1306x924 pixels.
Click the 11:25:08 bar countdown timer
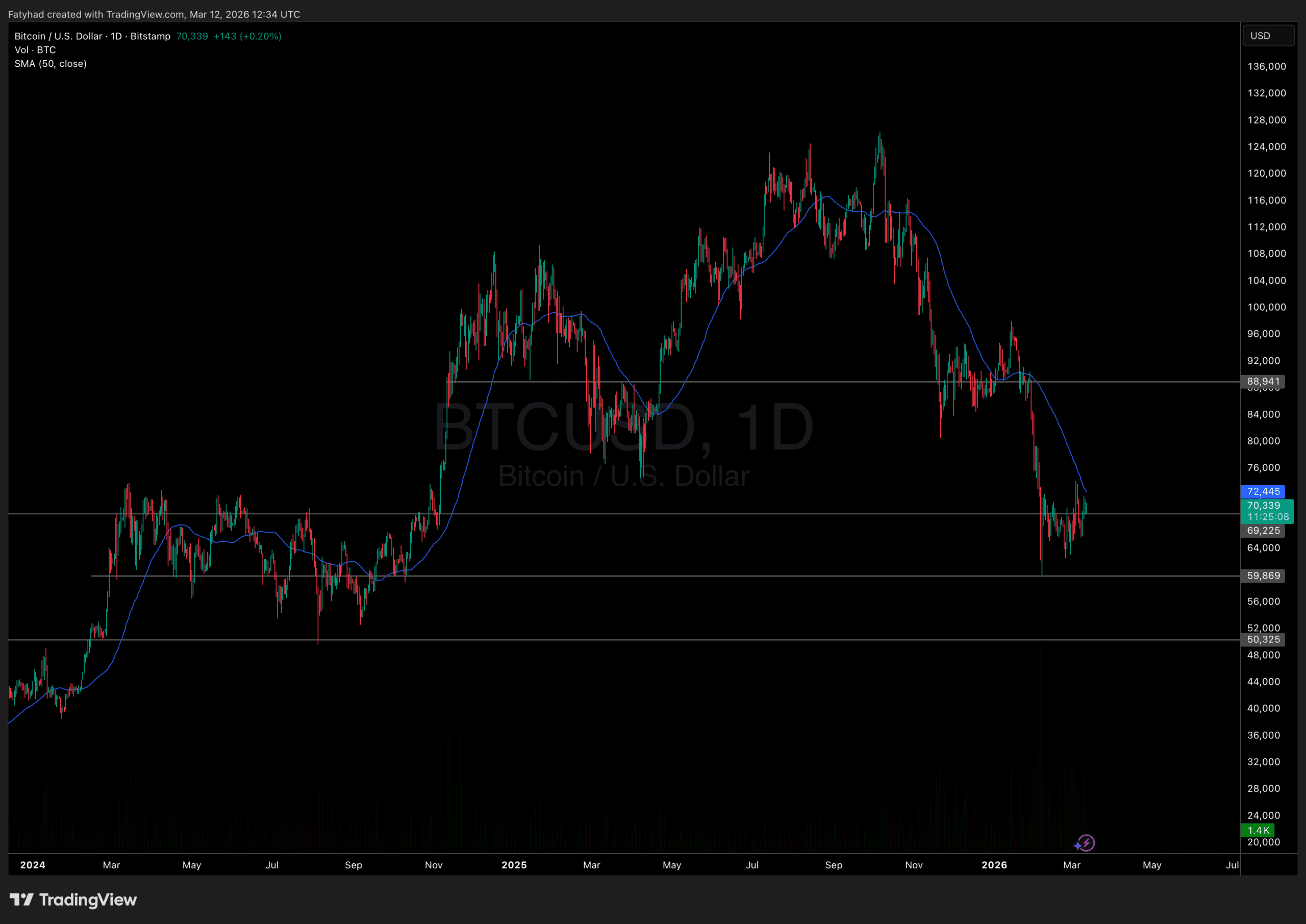(x=1267, y=517)
